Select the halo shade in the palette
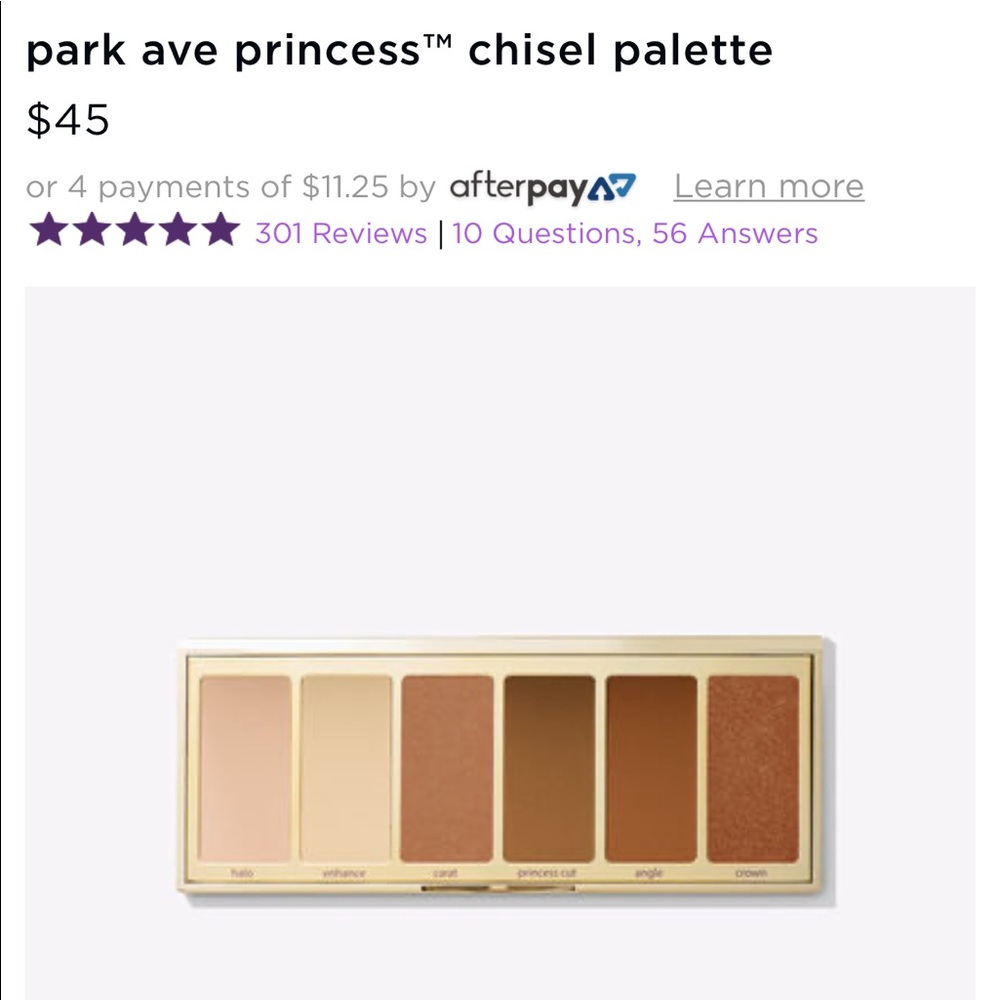 coord(244,772)
